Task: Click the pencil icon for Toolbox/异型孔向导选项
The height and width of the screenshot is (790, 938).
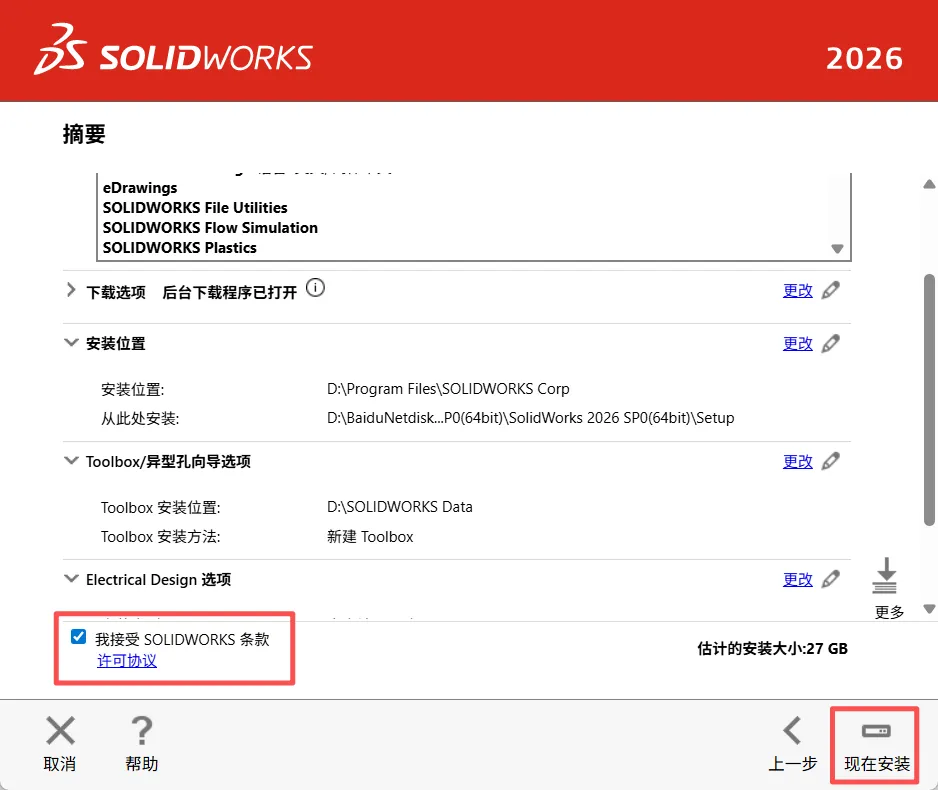Action: [x=830, y=462]
